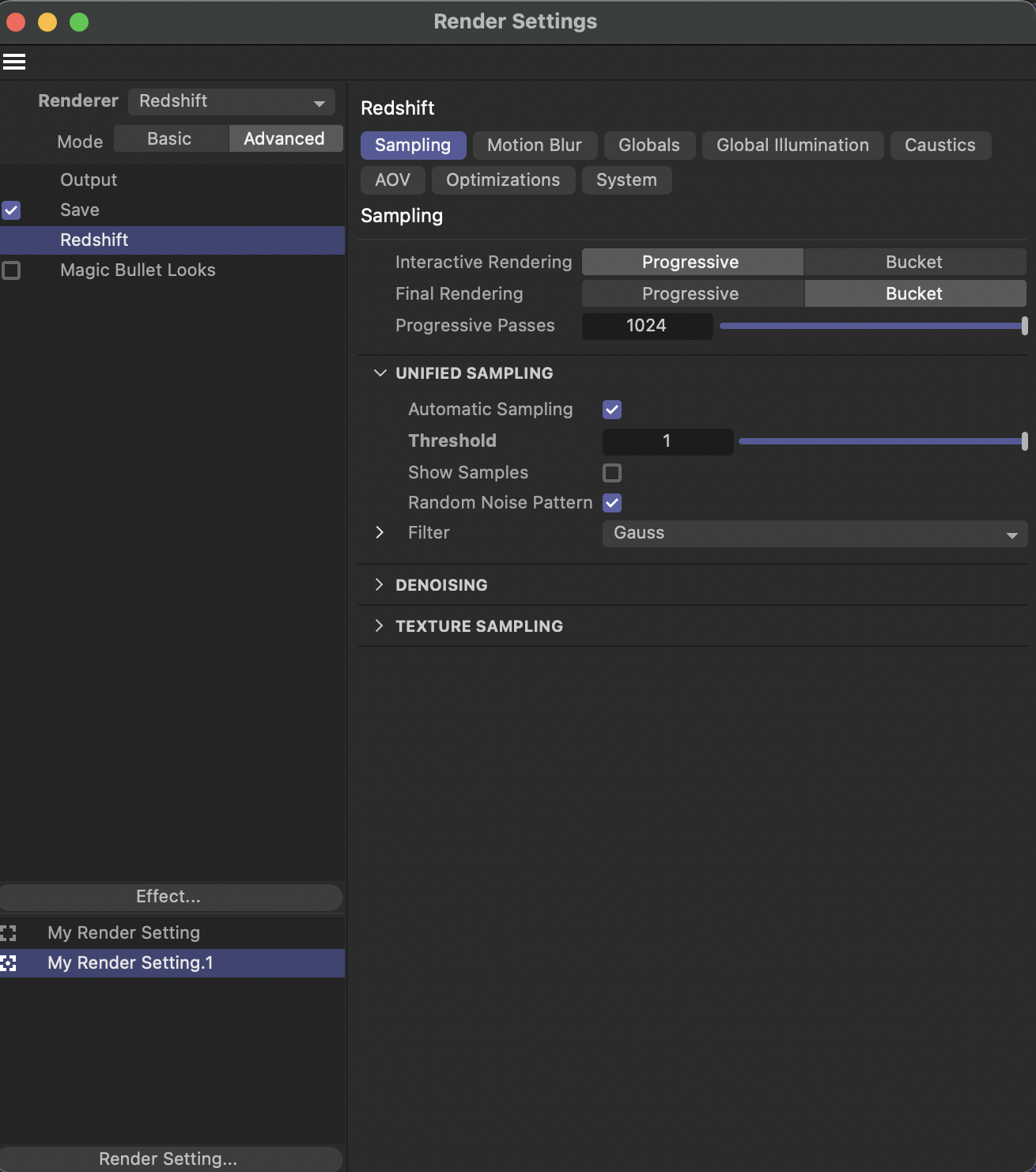
Task: Open the Gauss filter dropdown
Action: pyautogui.click(x=814, y=533)
